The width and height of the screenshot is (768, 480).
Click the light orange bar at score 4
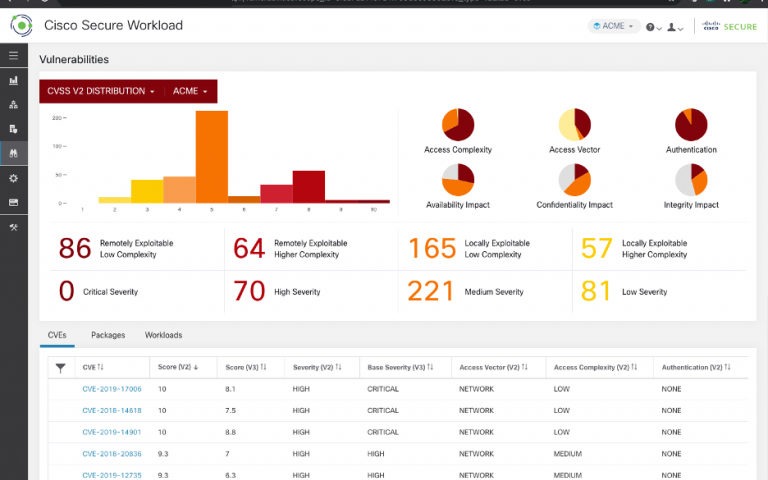coord(179,190)
